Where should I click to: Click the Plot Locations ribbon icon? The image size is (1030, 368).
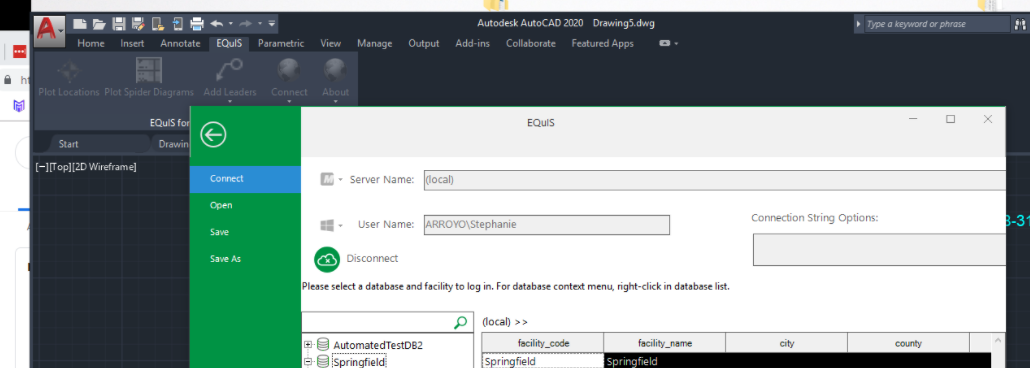pos(69,70)
